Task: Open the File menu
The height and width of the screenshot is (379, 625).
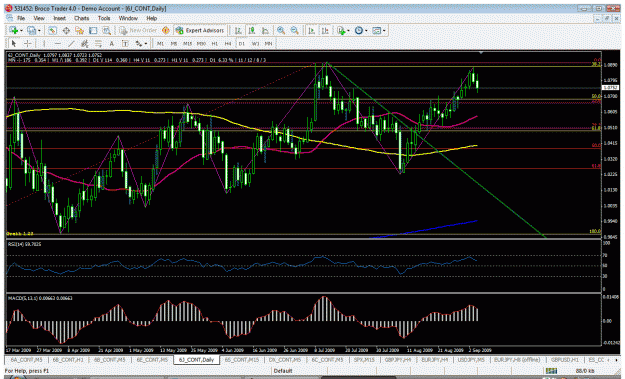Action: 21,18
